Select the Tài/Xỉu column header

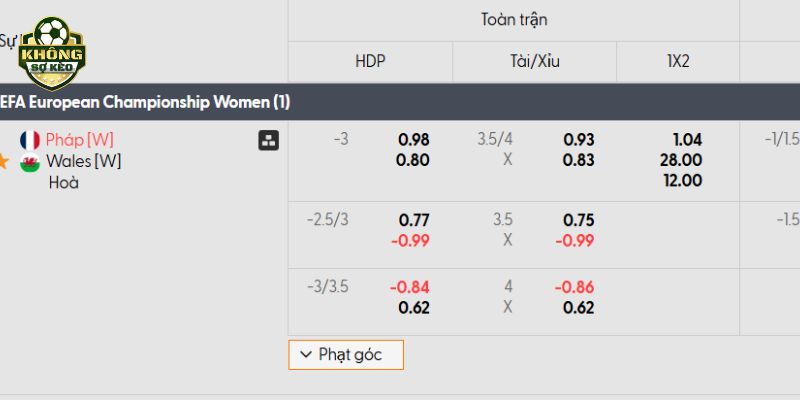[x=535, y=62]
